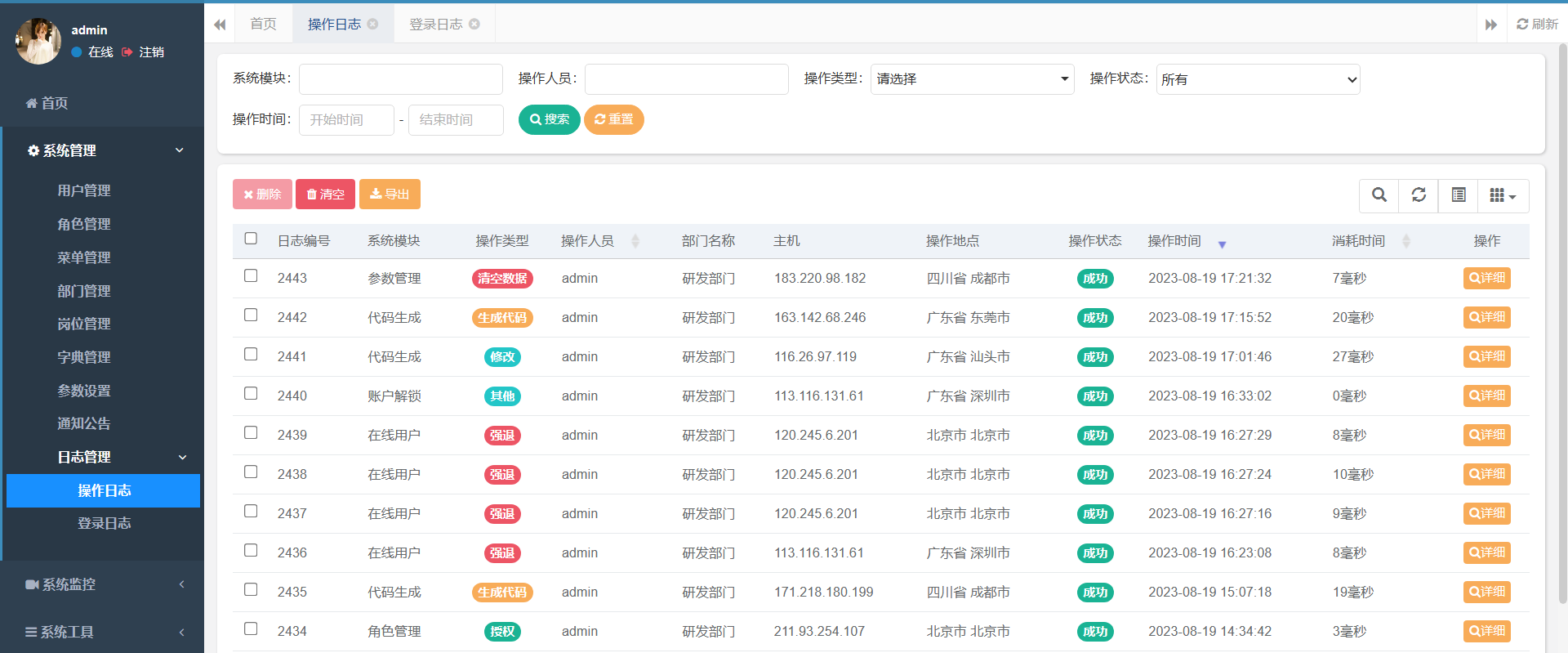Switch to the 登录日志 tab

coord(435,24)
